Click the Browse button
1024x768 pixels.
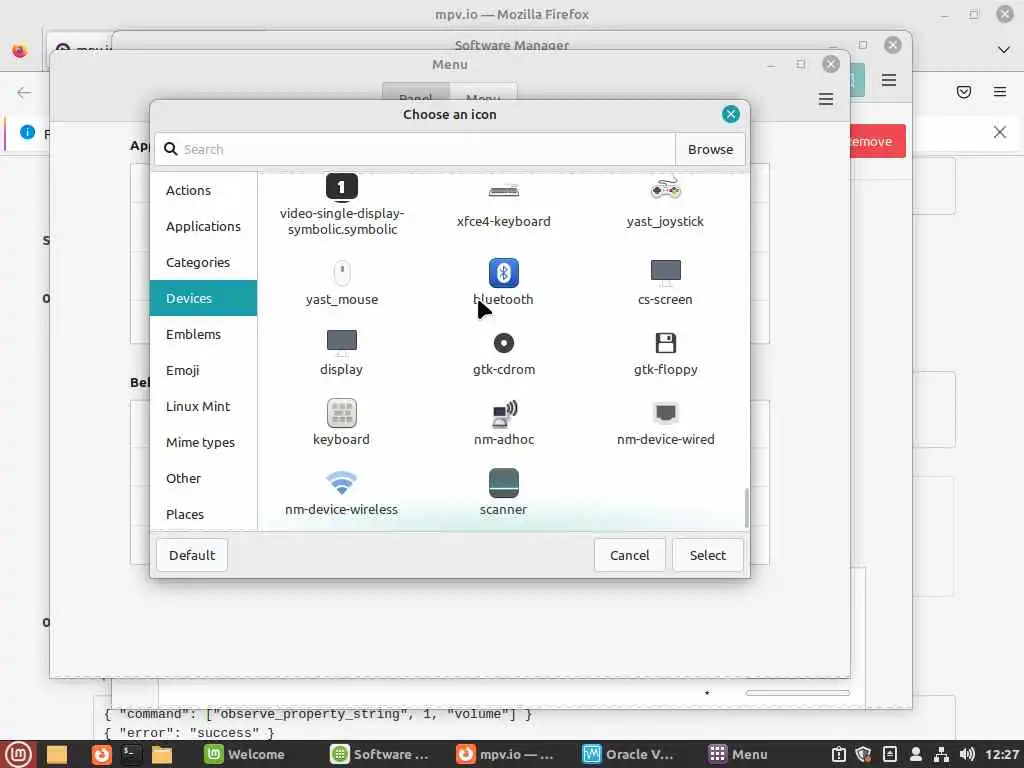710,149
